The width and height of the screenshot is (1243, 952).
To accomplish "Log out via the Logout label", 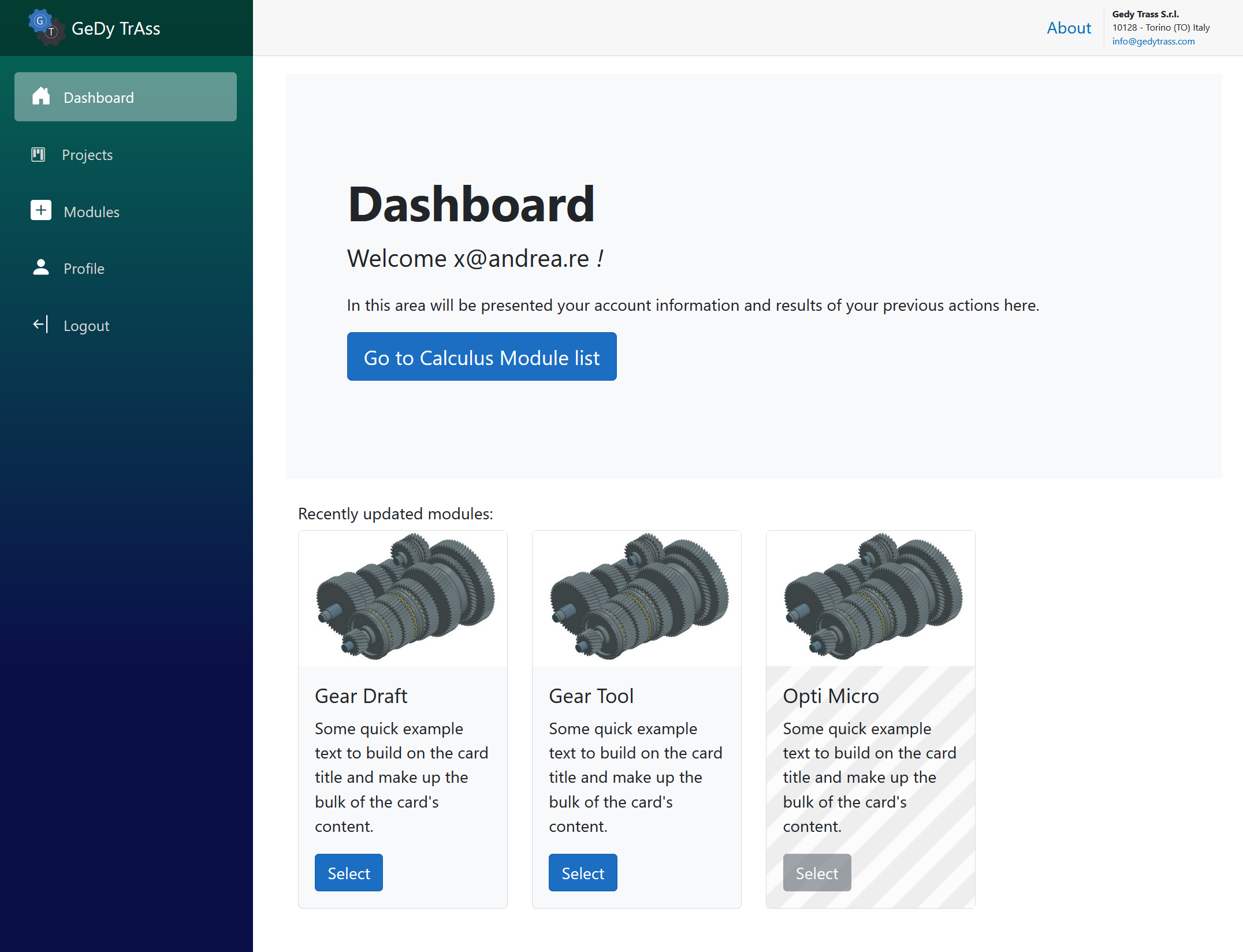I will click(86, 326).
